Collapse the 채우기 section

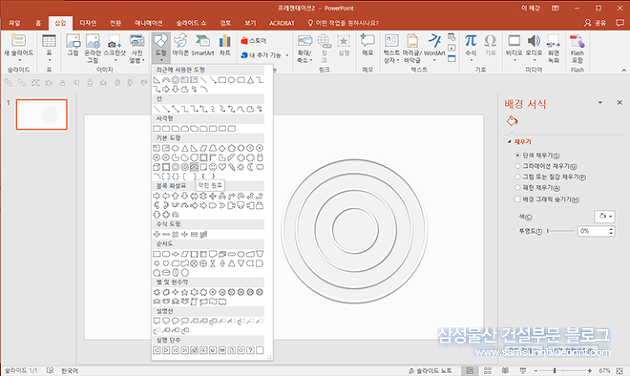pyautogui.click(x=509, y=142)
